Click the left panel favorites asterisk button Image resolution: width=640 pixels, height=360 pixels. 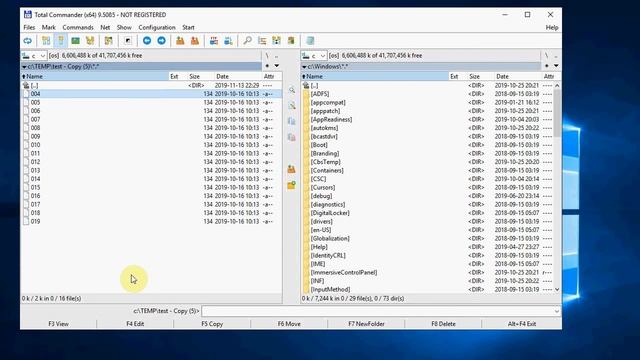(x=267, y=66)
